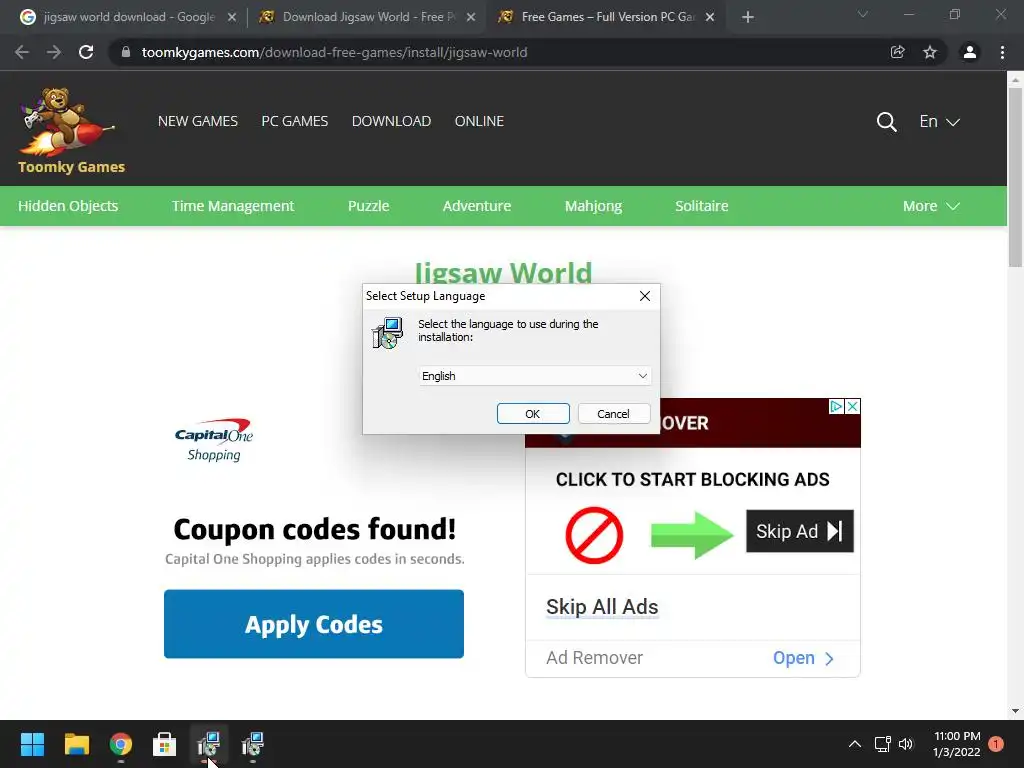The height and width of the screenshot is (768, 1024).
Task: Close the Select Setup Language dialog
Action: (645, 296)
